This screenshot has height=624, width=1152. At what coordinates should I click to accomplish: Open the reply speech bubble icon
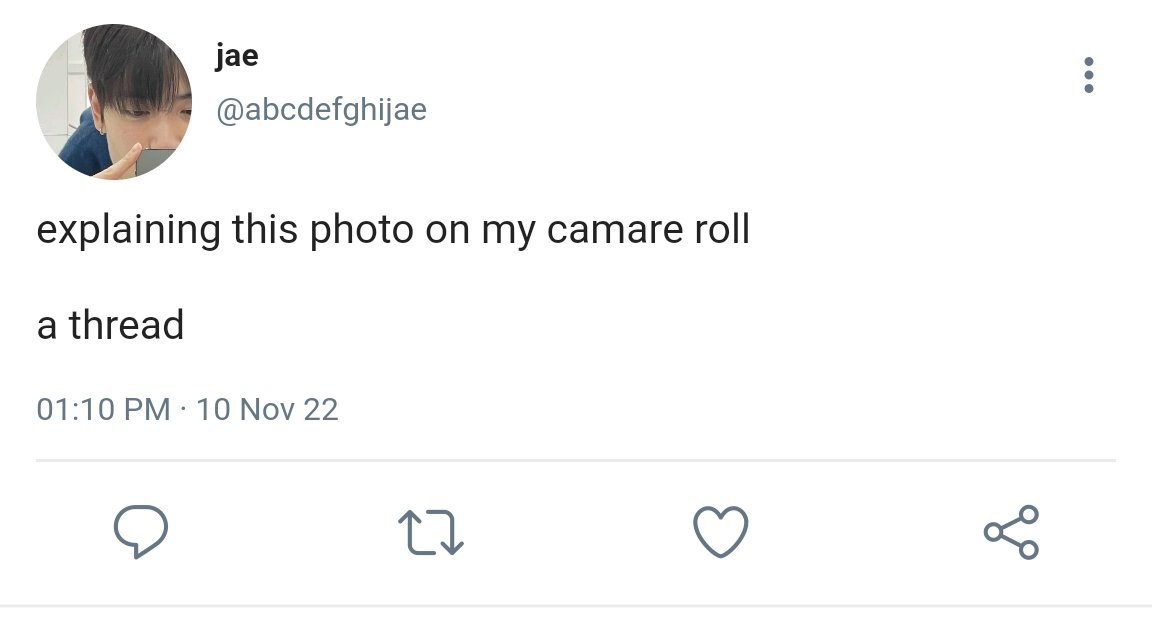click(141, 531)
